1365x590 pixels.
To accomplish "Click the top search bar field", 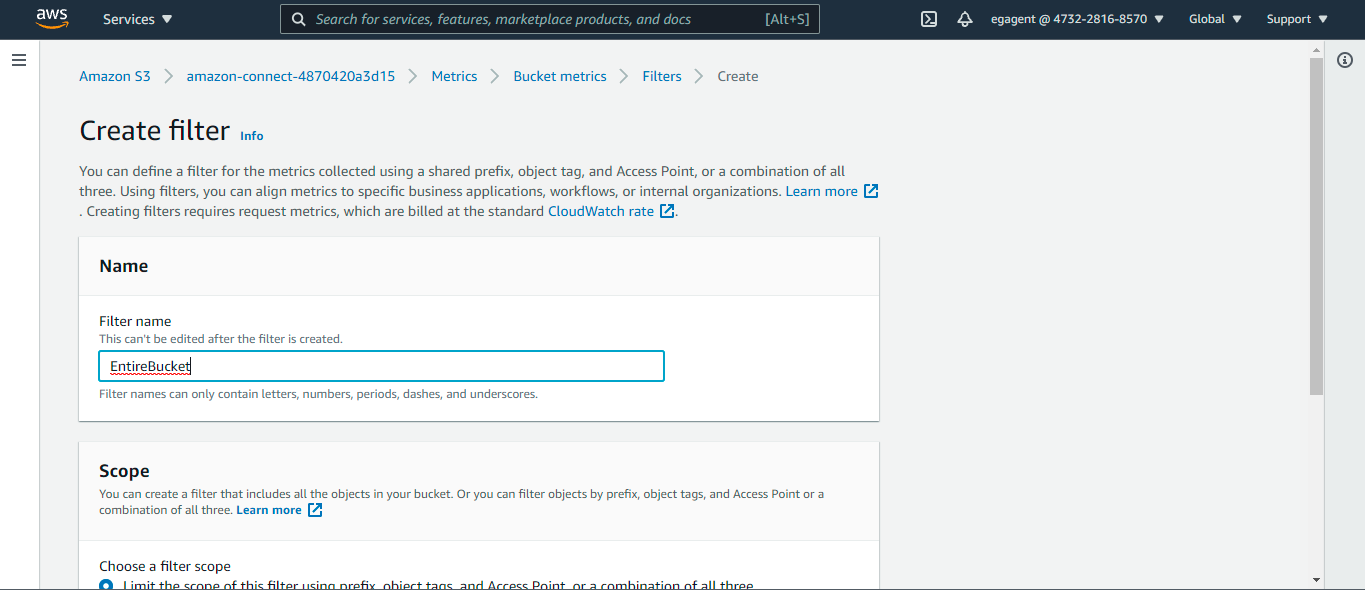I will tap(550, 19).
